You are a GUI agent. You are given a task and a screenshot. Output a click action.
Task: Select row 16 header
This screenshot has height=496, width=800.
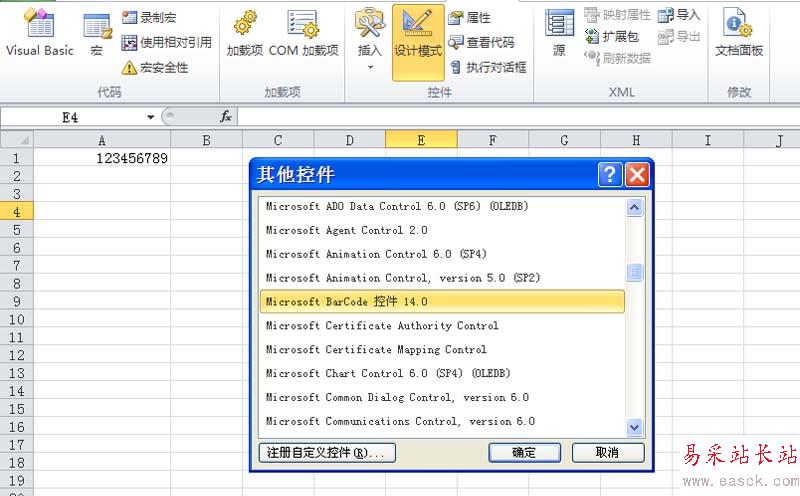[17, 427]
